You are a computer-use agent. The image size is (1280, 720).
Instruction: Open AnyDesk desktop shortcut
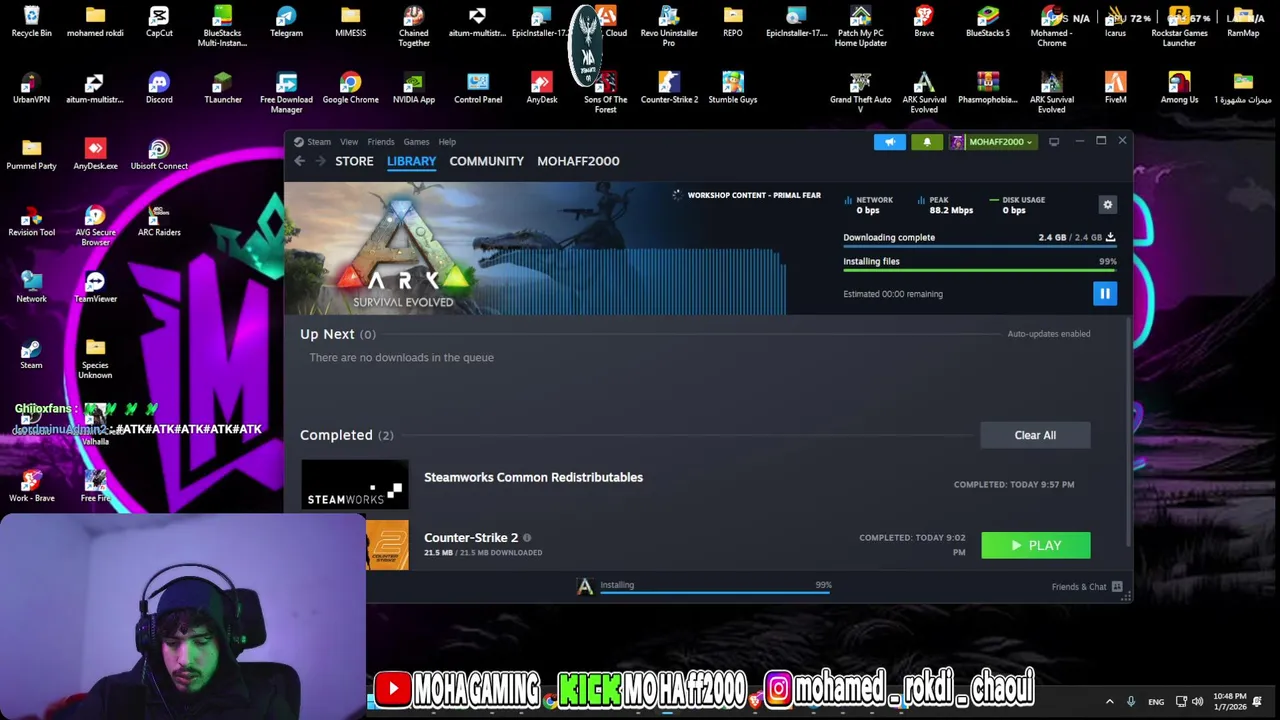pos(542,88)
